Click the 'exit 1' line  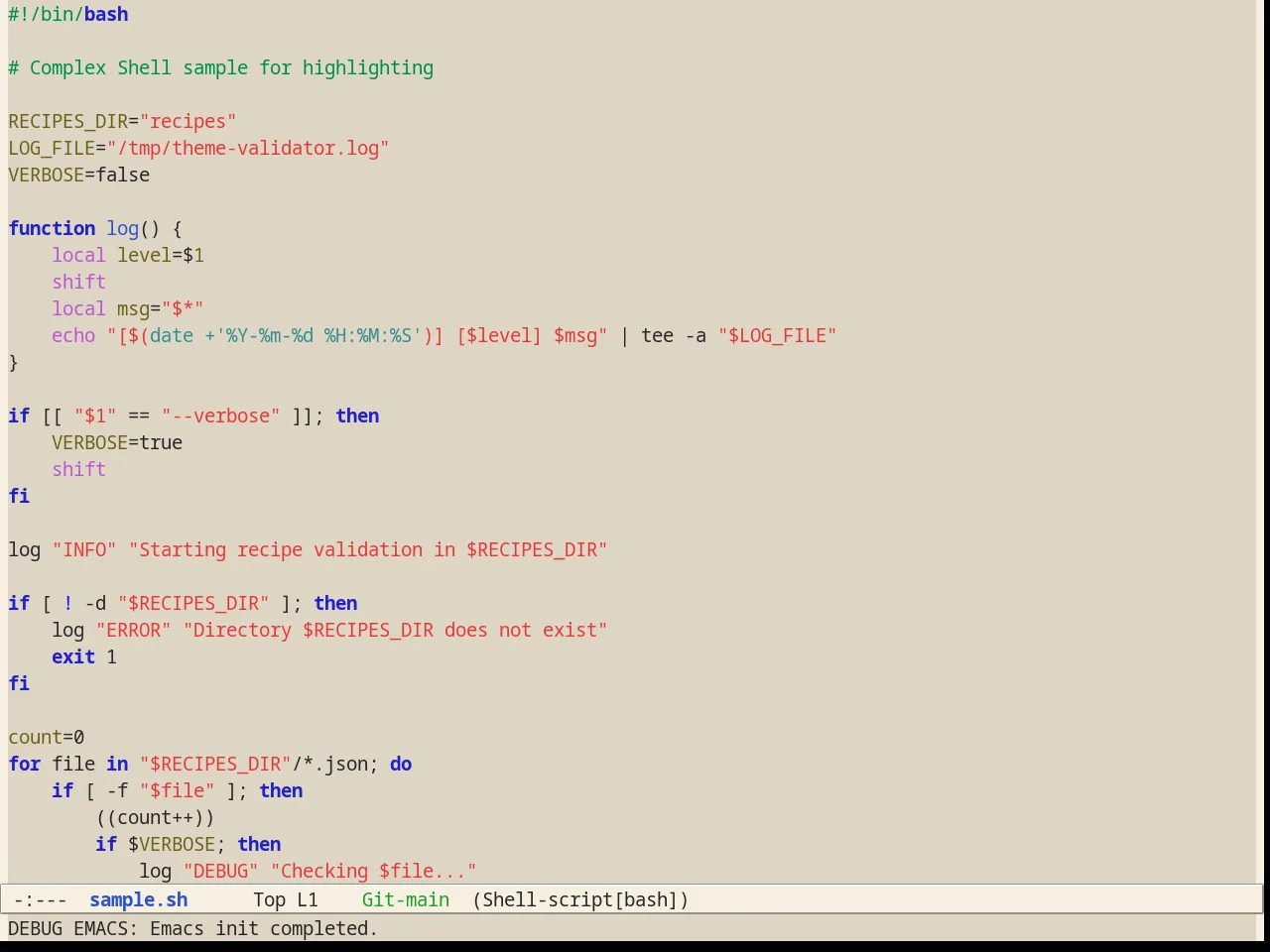(84, 656)
